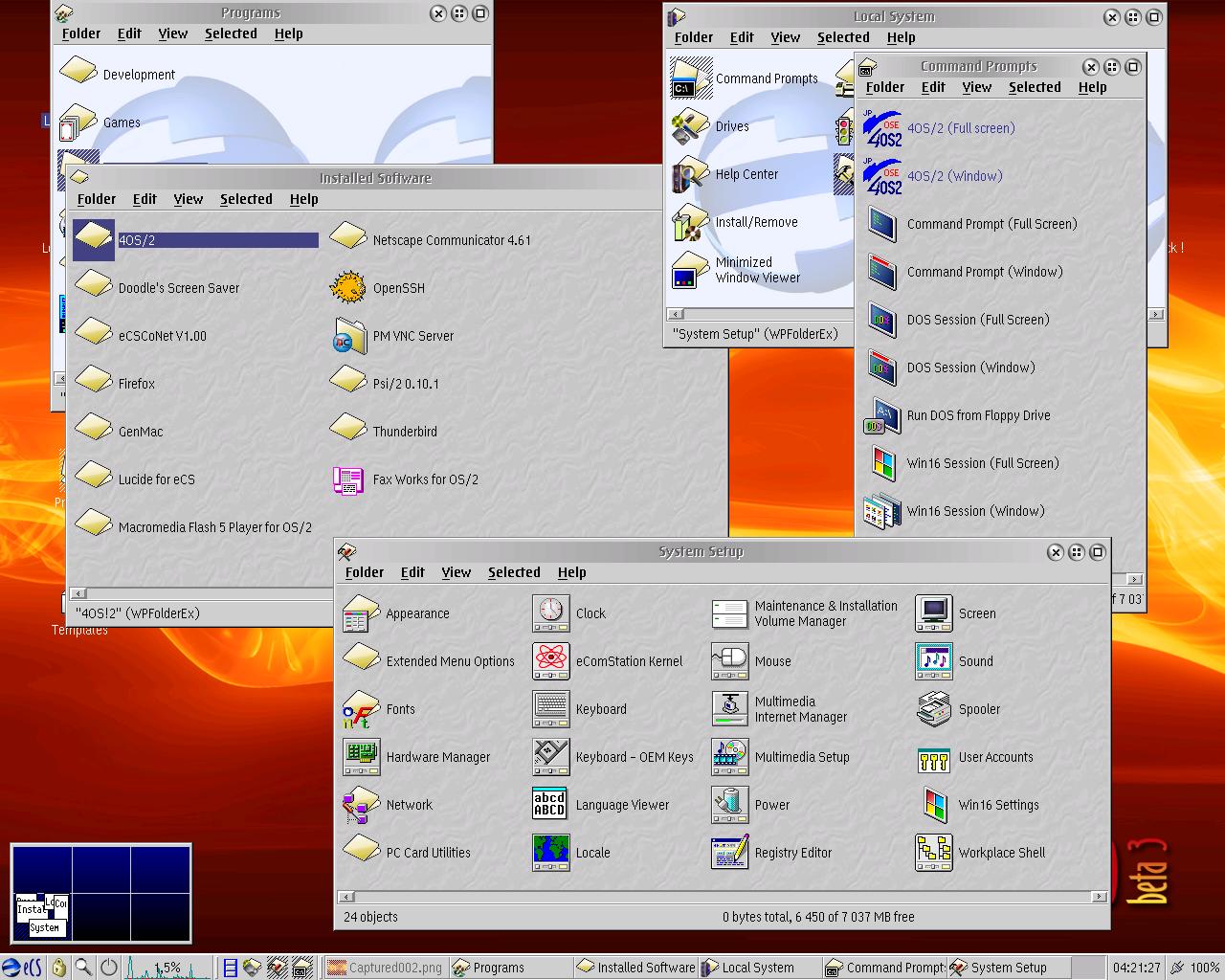Open Fax Works for OS/2
The image size is (1225, 980).
tap(348, 479)
